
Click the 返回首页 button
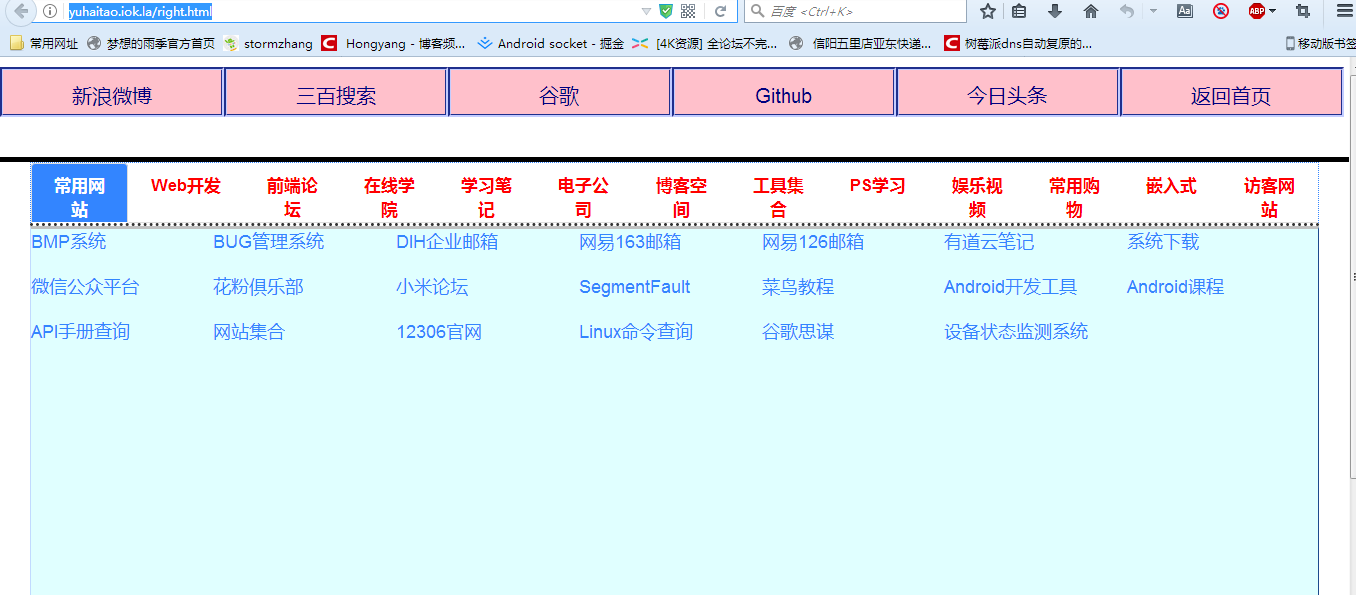(1231, 93)
